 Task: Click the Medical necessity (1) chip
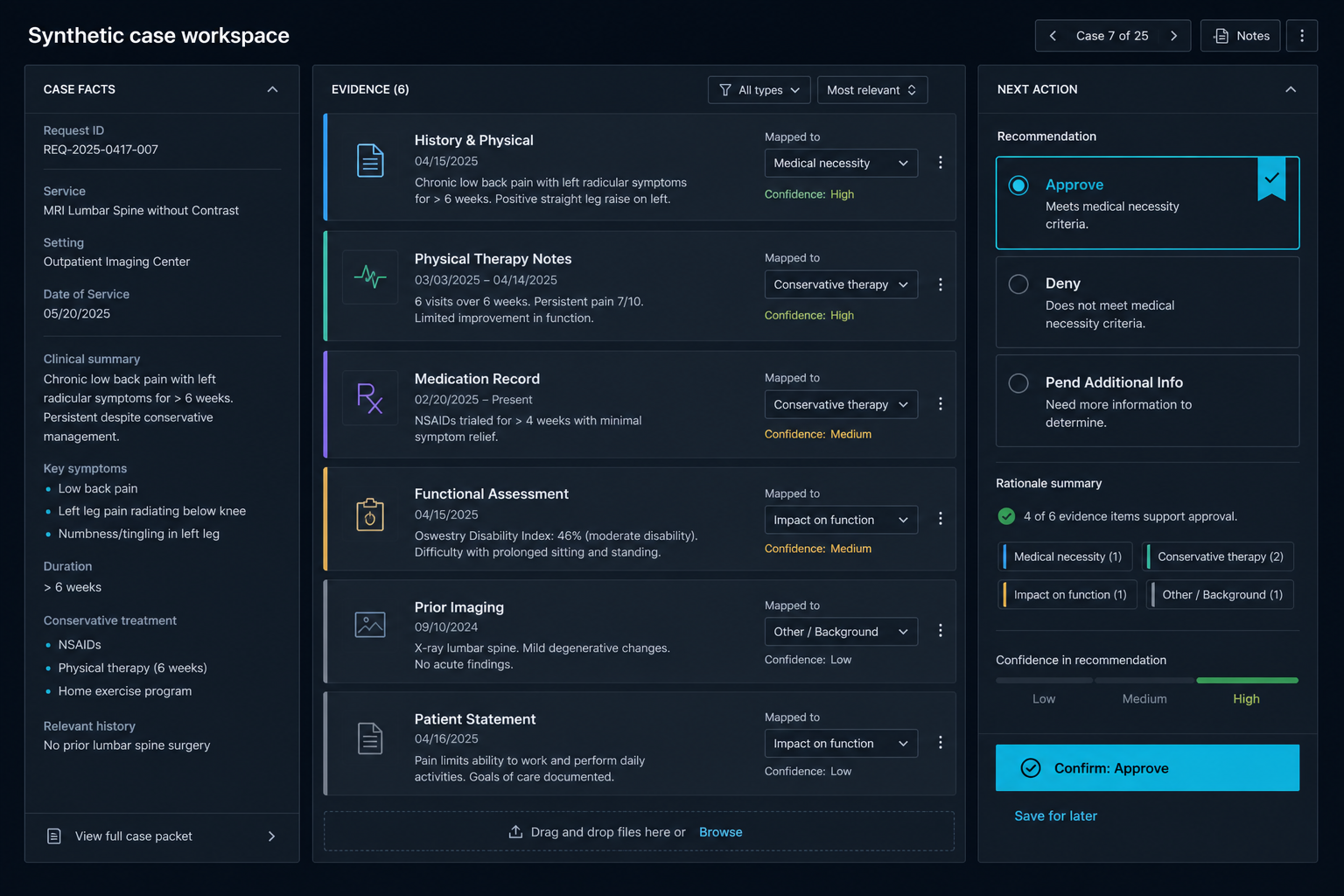click(1066, 556)
